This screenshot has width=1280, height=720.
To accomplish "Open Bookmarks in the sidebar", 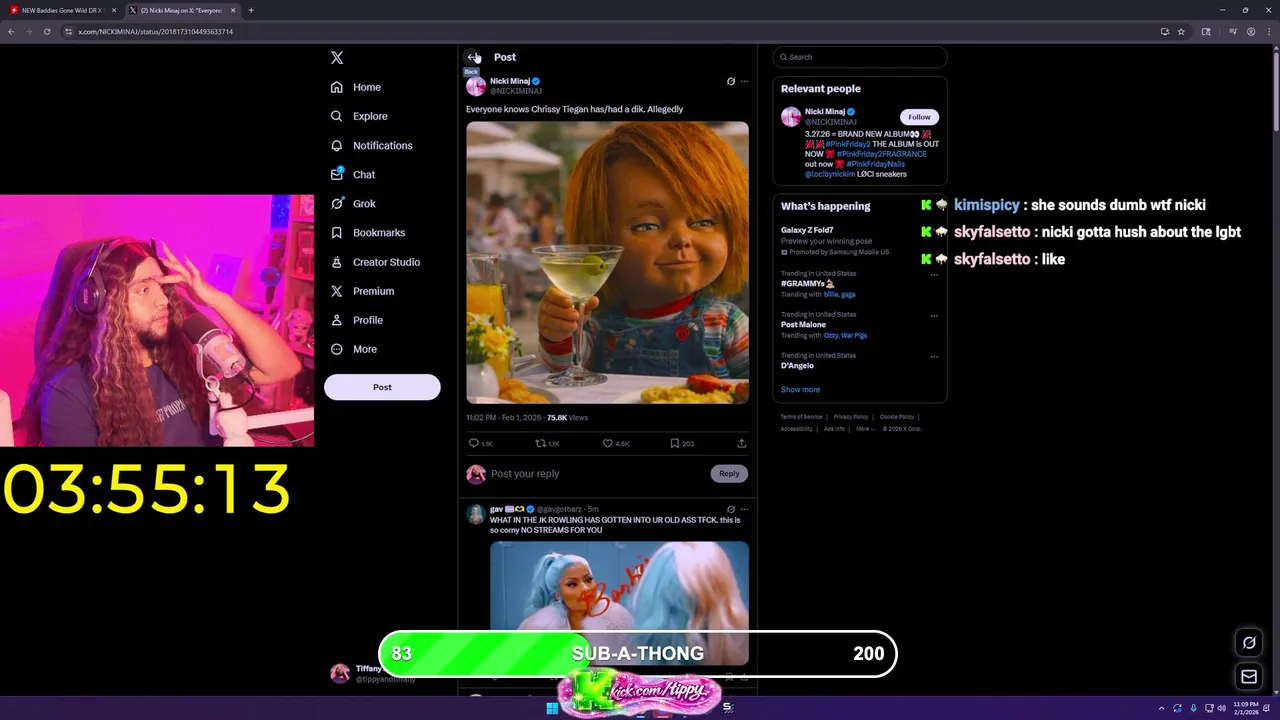I will [368, 232].
